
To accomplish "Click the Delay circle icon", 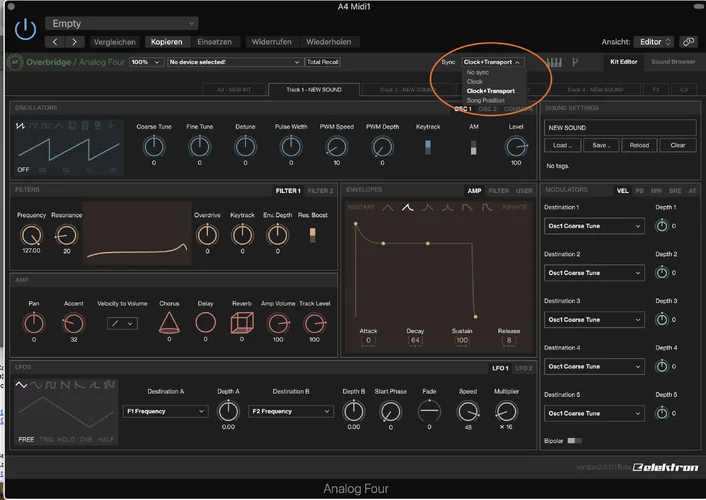I will pyautogui.click(x=205, y=322).
